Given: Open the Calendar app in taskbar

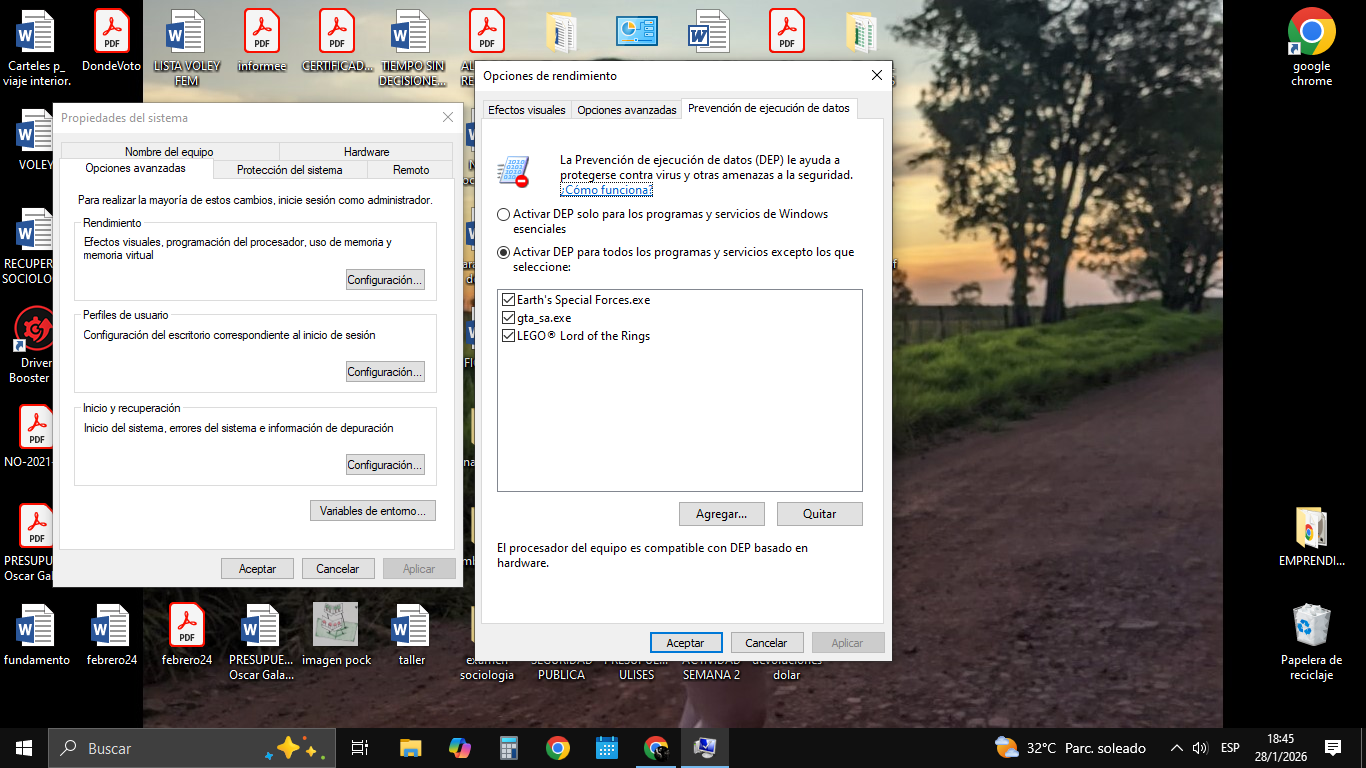Looking at the screenshot, I should click(x=607, y=748).
